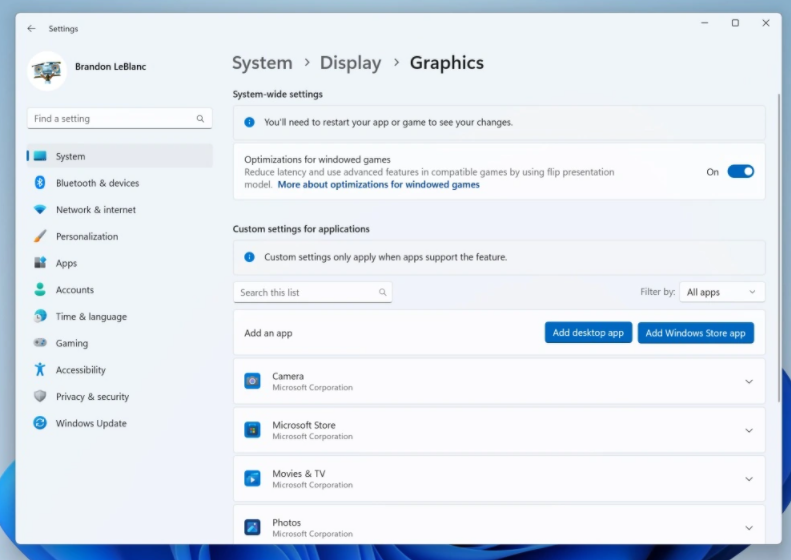This screenshot has width=791, height=560.
Task: Expand the Microsoft Store row chevron
Action: tap(749, 430)
